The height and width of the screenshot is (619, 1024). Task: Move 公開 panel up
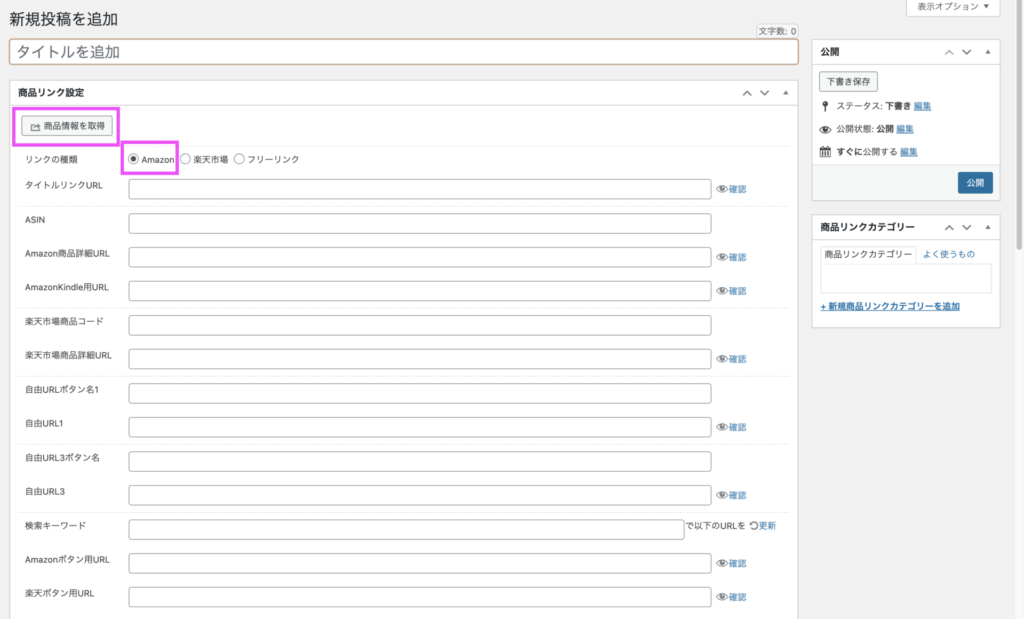tap(949, 52)
